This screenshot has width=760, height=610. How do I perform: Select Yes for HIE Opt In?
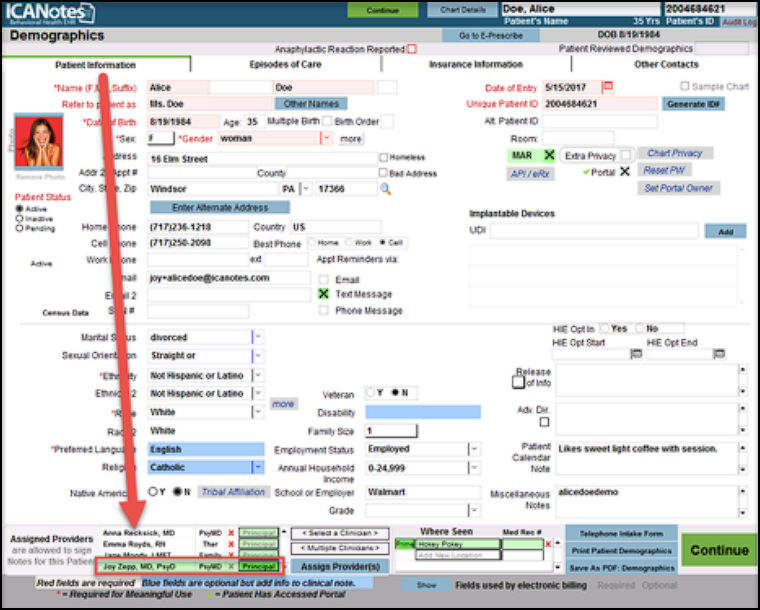[605, 328]
